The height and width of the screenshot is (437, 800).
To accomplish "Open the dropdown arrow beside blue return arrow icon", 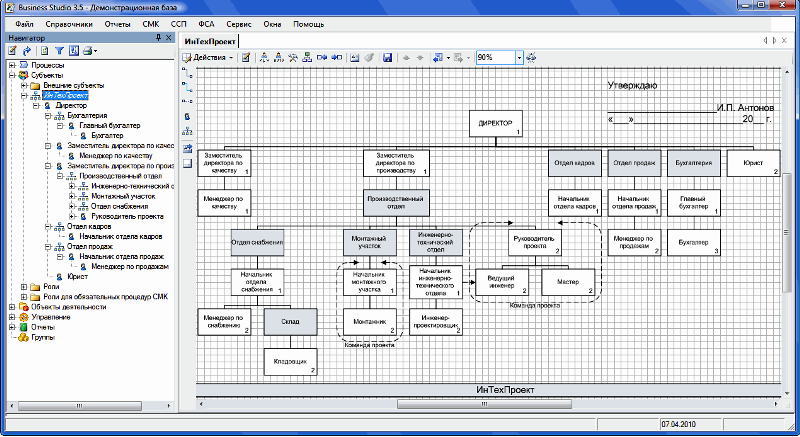I will (x=447, y=58).
